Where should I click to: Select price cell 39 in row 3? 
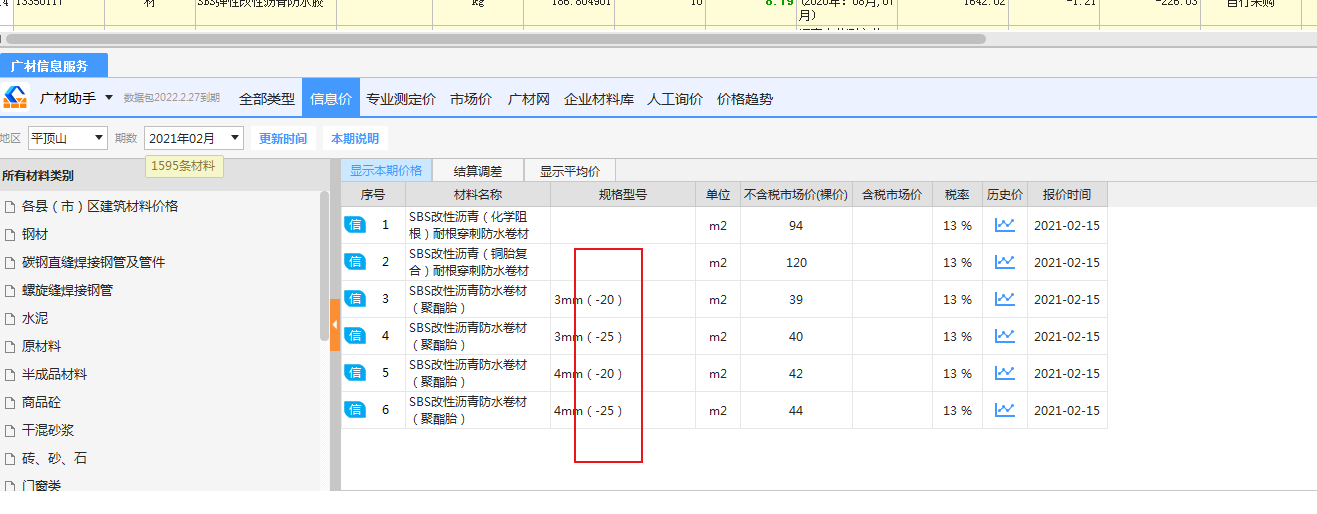tap(796, 299)
